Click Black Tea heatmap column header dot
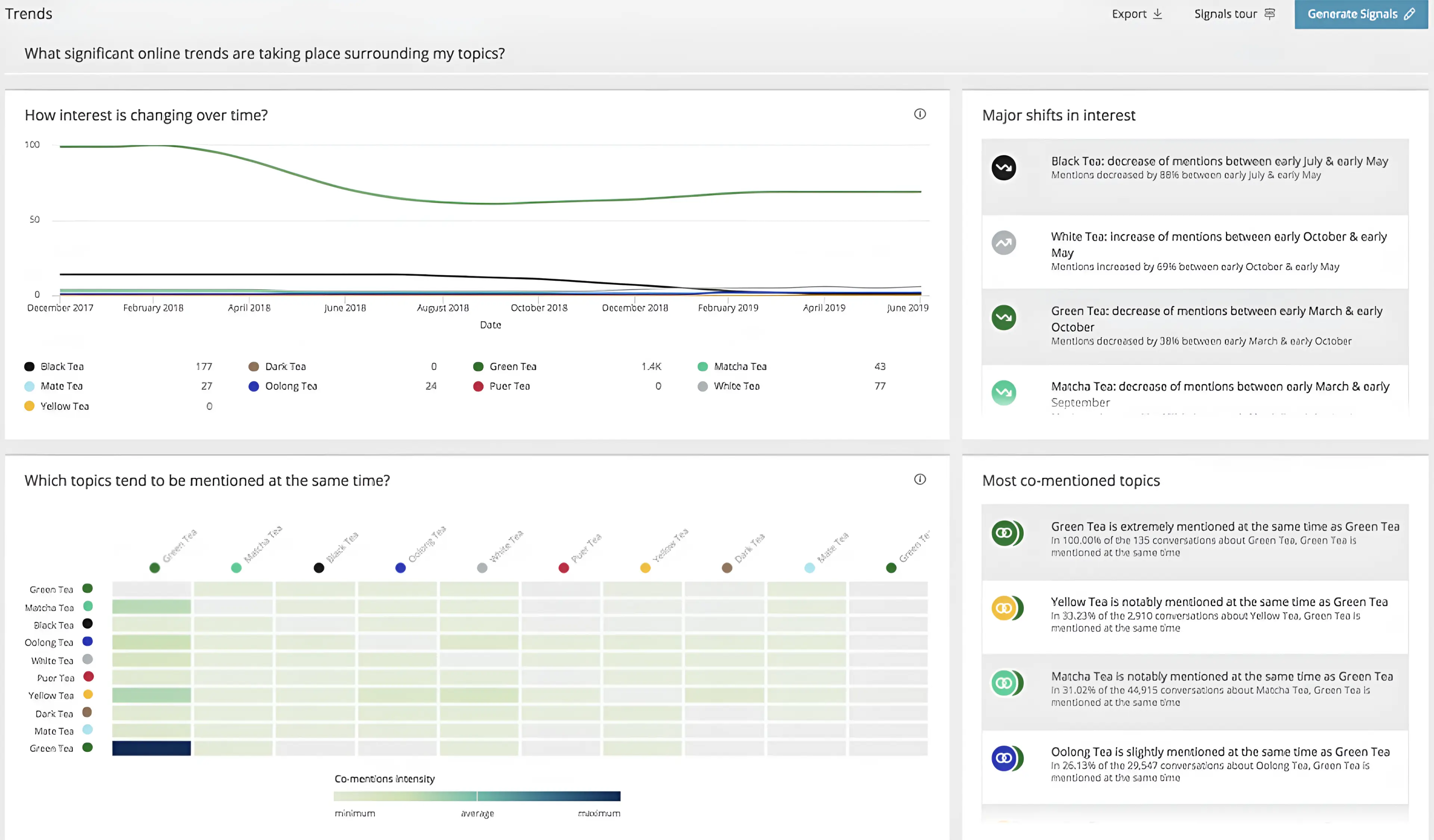 click(x=319, y=567)
